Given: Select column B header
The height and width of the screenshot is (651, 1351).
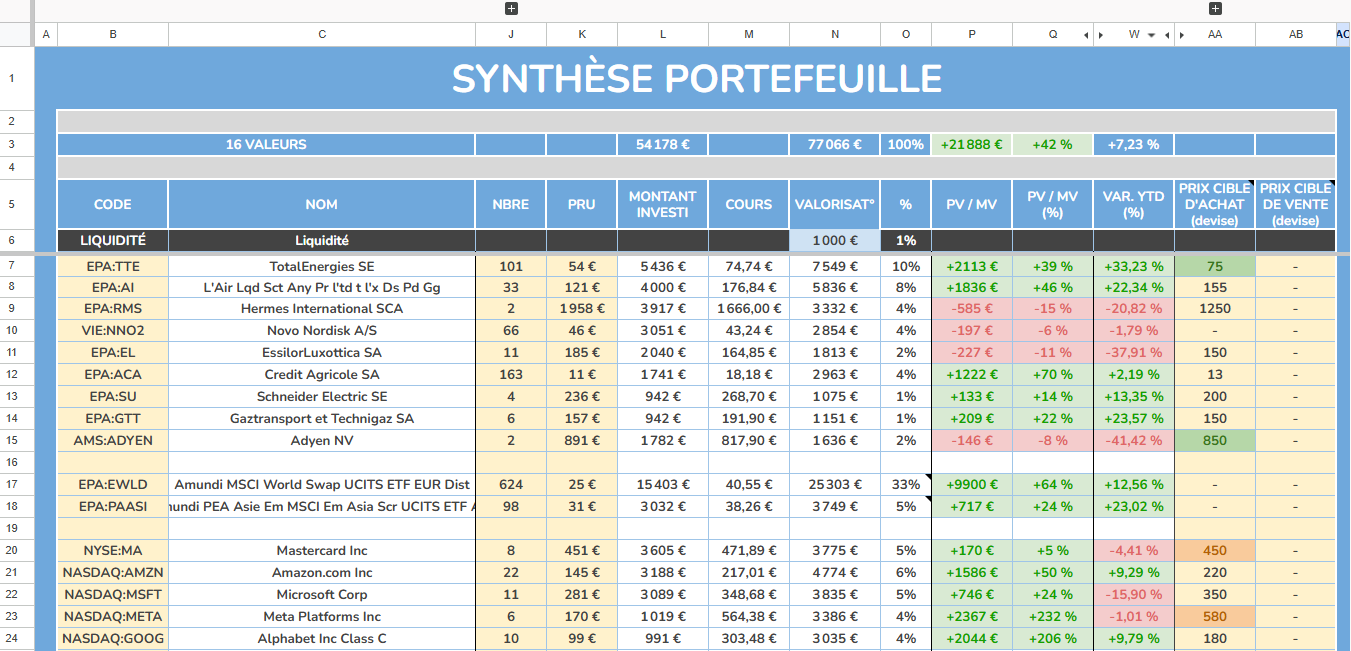Looking at the screenshot, I should (x=113, y=35).
